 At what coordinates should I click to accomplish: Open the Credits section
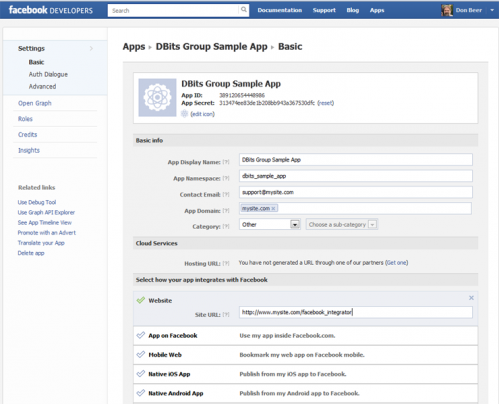click(28, 135)
